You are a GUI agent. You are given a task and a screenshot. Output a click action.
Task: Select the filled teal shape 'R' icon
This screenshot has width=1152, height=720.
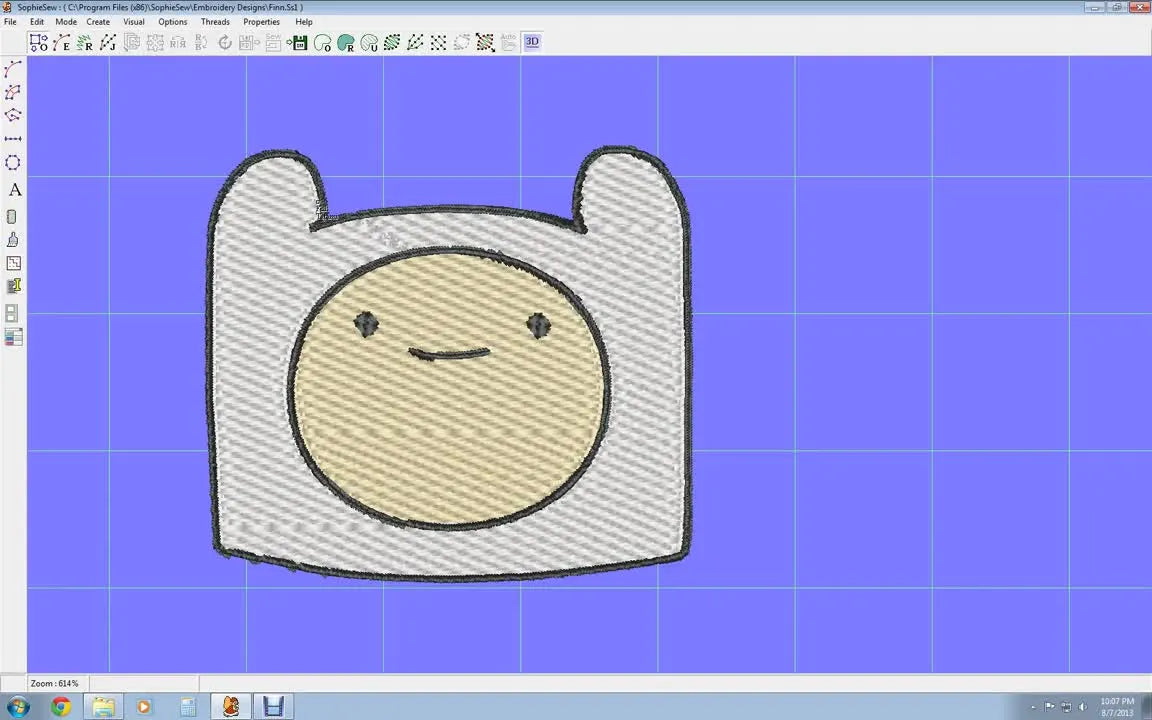tap(345, 43)
